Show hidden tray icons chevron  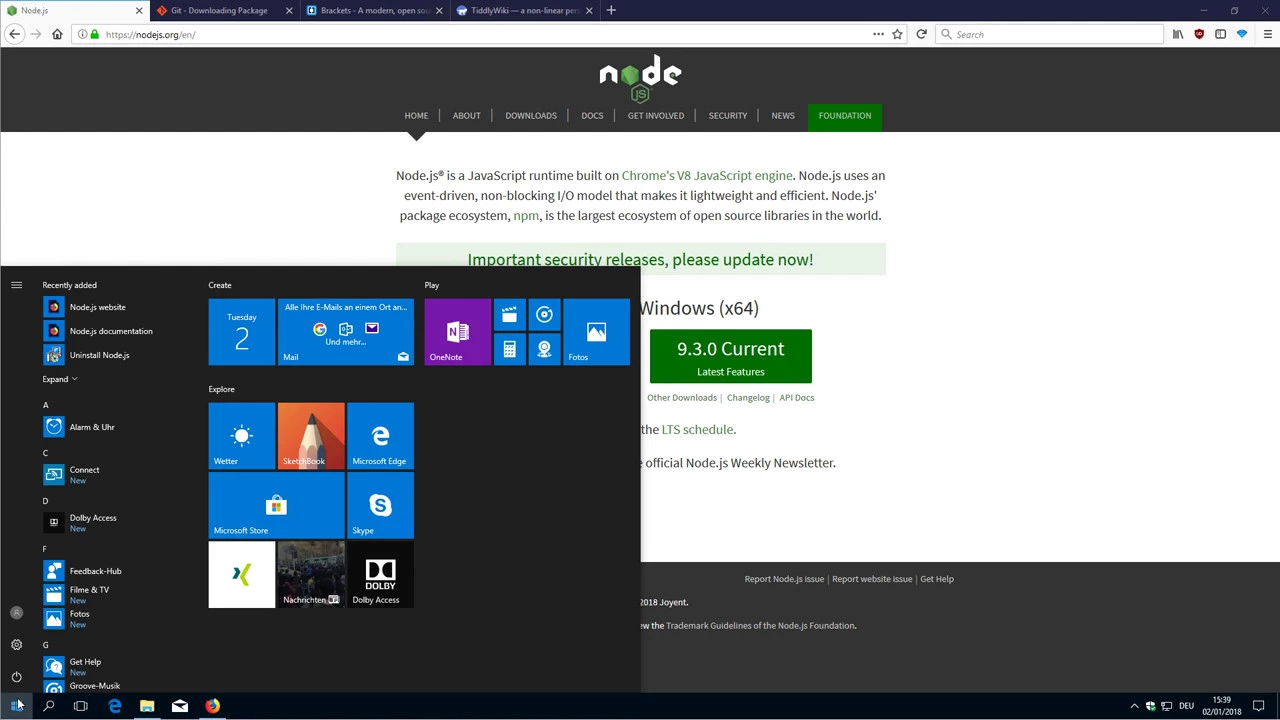point(1134,706)
